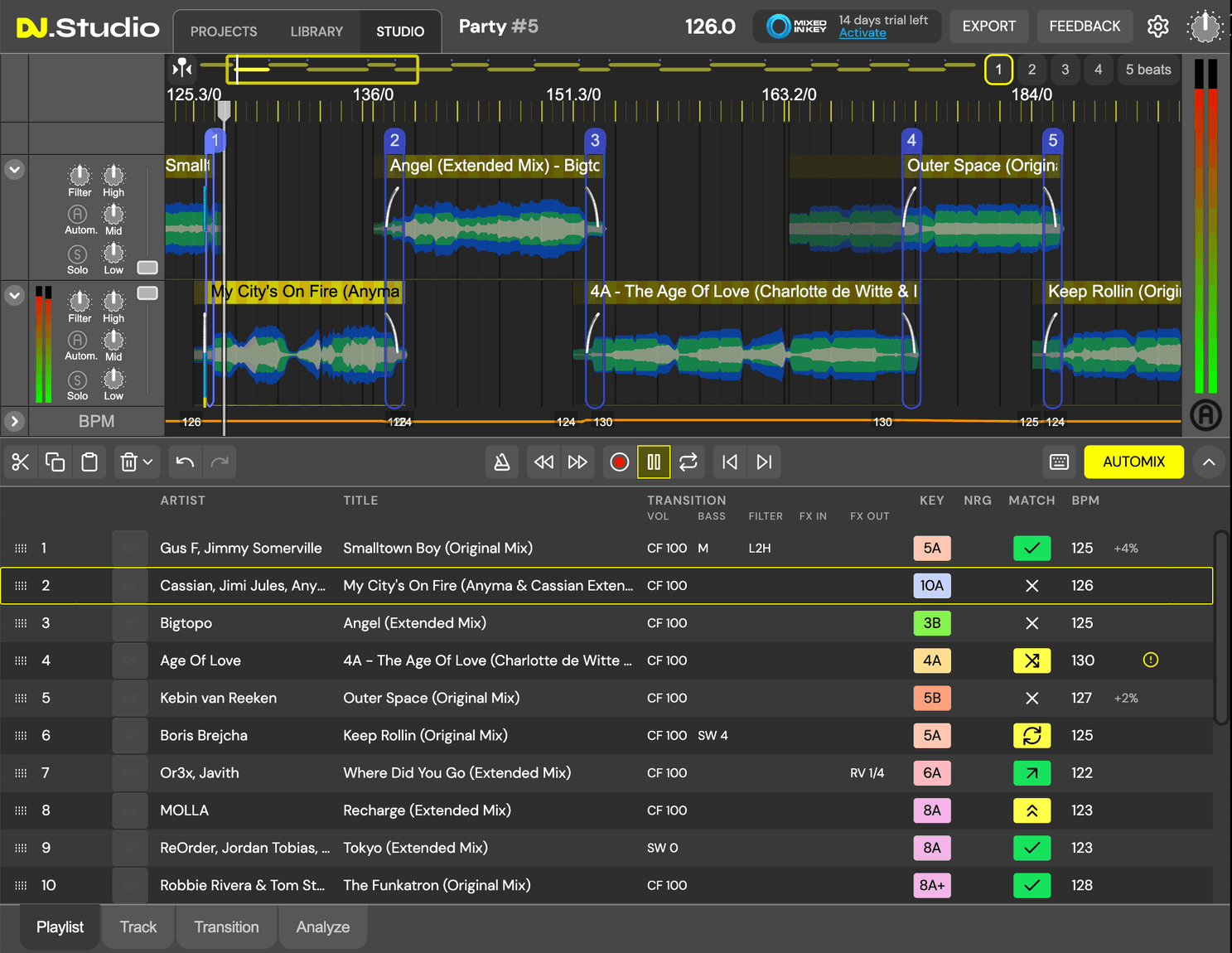Viewport: 1232px width, 953px height.
Task: Click the red record button
Action: pyautogui.click(x=619, y=462)
